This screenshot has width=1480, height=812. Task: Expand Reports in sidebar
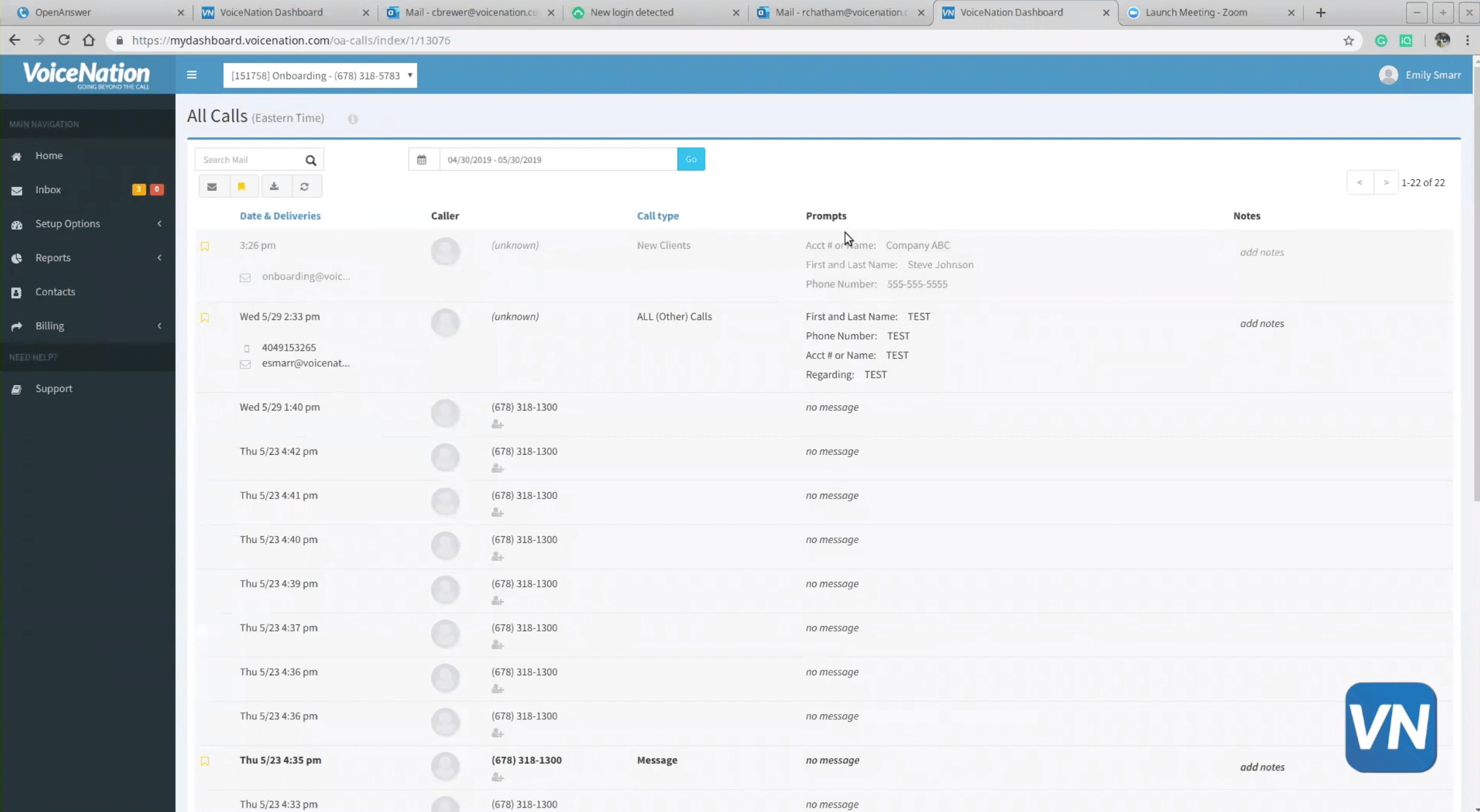(x=87, y=257)
